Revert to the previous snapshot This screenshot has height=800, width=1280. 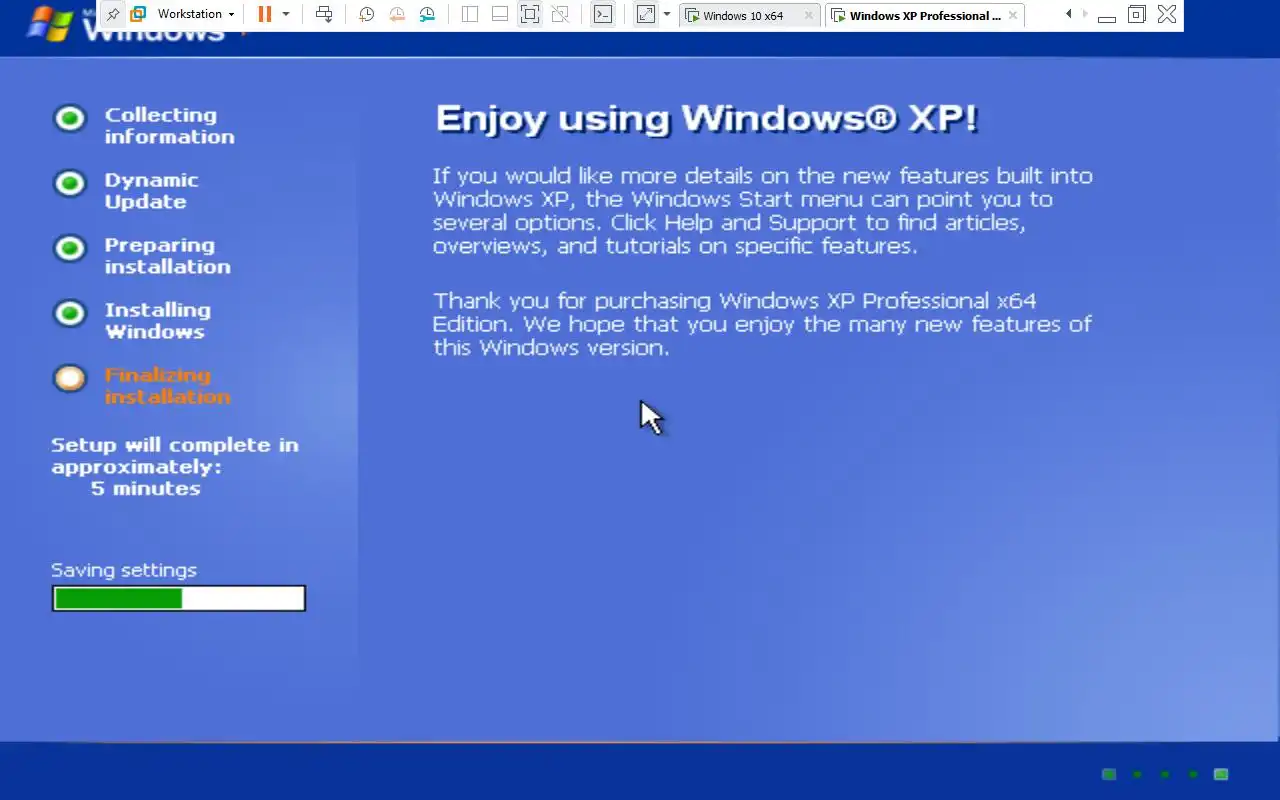[397, 14]
